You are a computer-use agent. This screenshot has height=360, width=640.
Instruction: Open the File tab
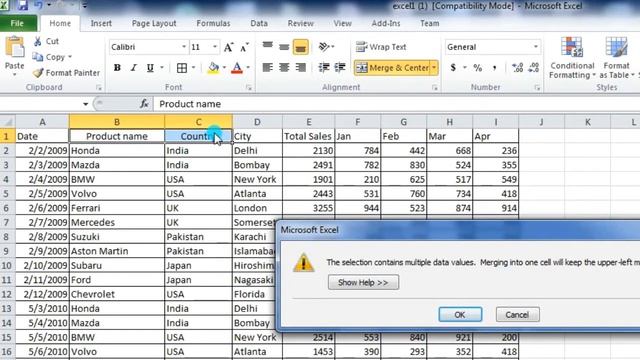(x=17, y=23)
